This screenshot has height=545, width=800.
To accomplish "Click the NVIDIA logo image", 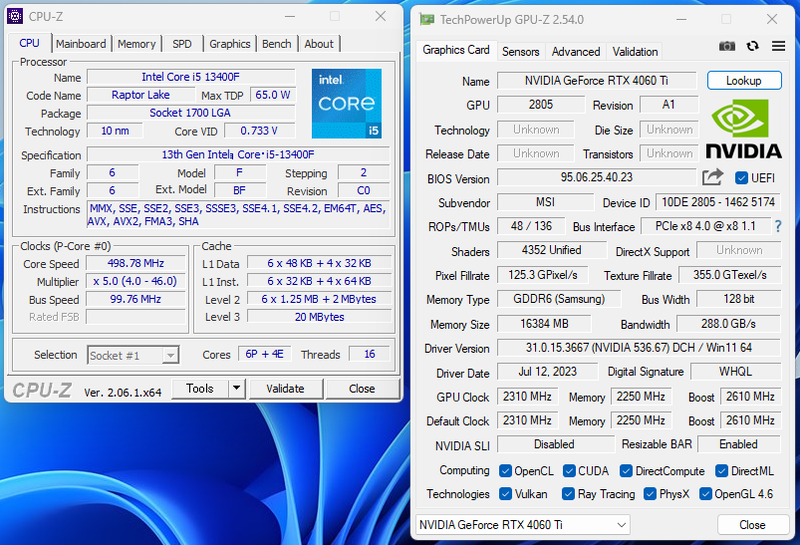I will [x=743, y=130].
